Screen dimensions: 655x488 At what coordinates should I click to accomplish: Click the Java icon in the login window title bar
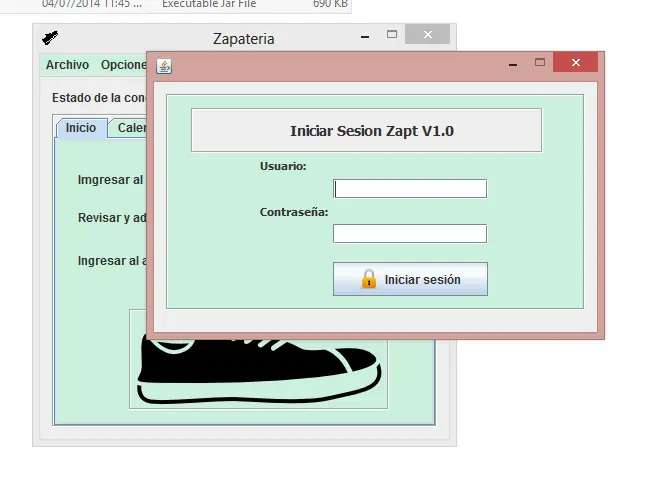click(x=164, y=66)
